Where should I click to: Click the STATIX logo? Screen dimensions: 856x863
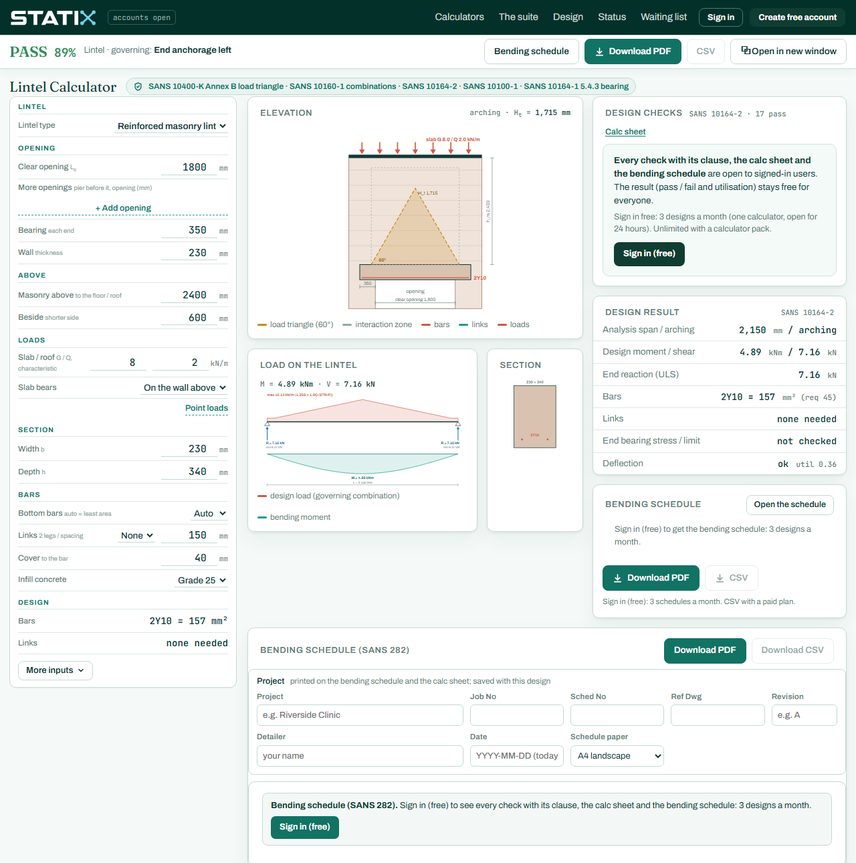(53, 18)
